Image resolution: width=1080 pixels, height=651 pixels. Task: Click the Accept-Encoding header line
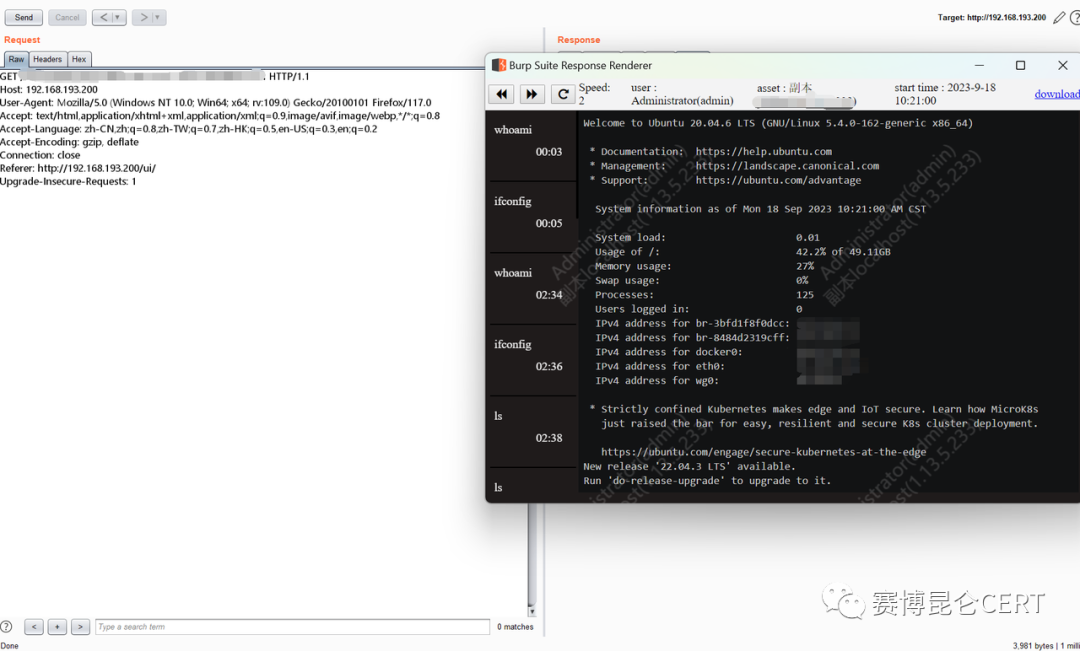coord(70,142)
